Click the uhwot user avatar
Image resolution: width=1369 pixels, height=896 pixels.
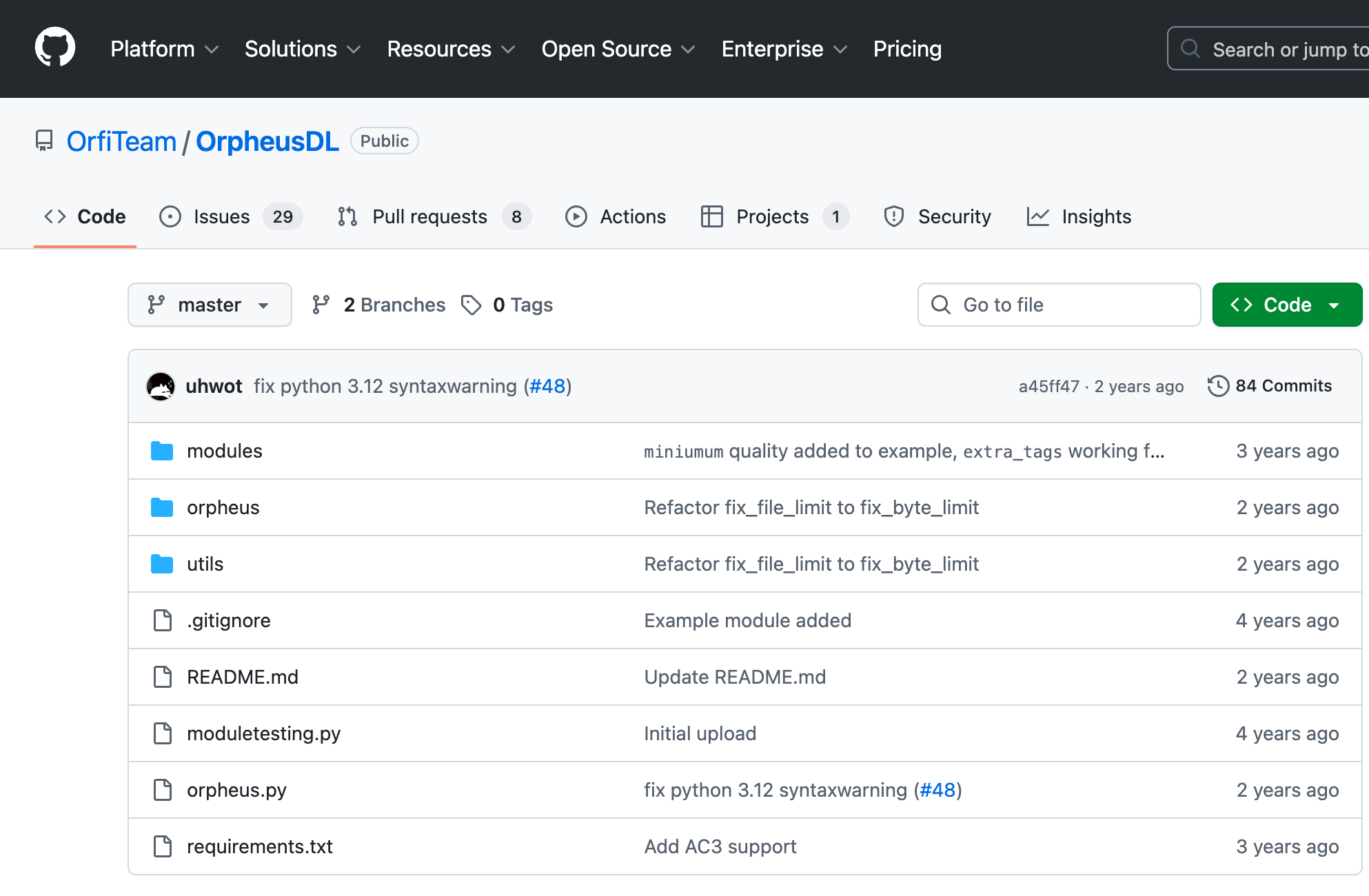pyautogui.click(x=161, y=386)
